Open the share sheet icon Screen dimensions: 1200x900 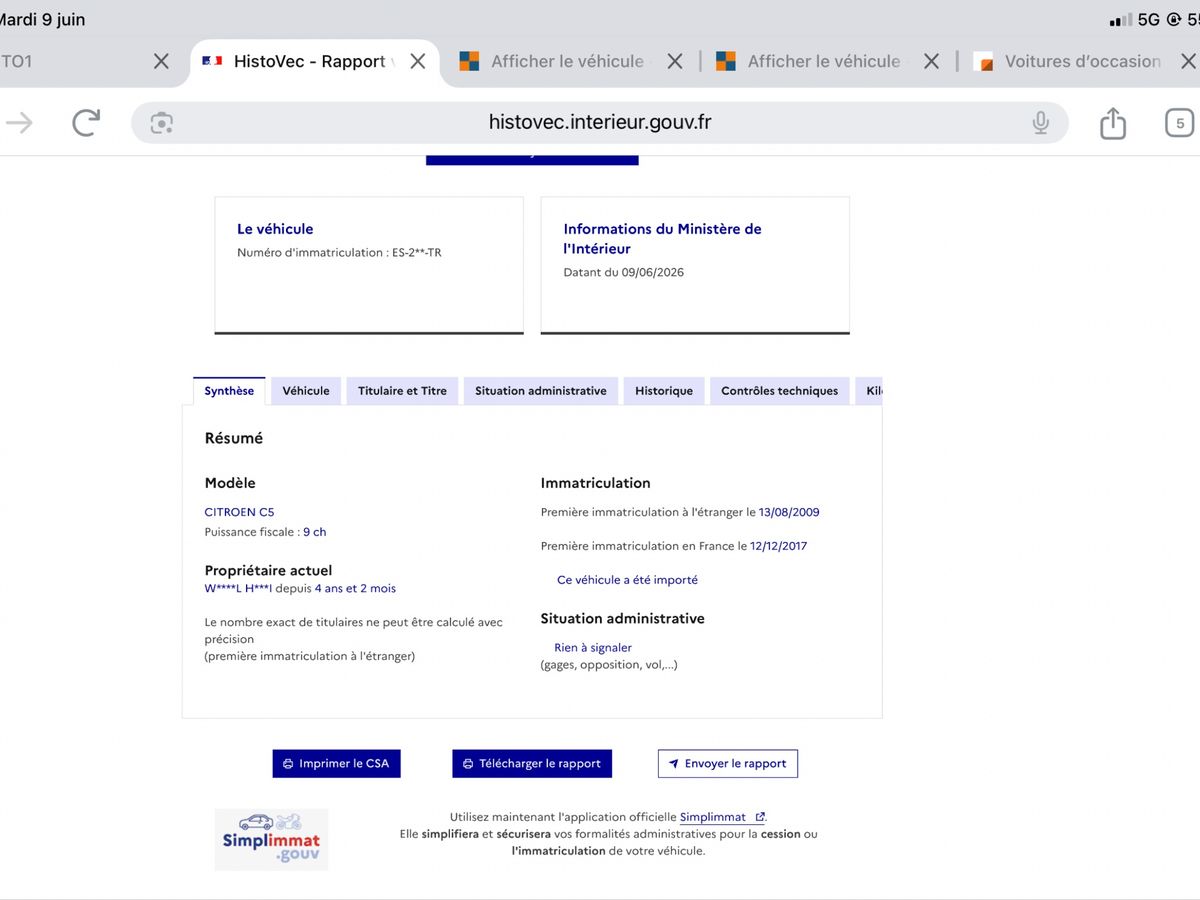tap(1113, 123)
